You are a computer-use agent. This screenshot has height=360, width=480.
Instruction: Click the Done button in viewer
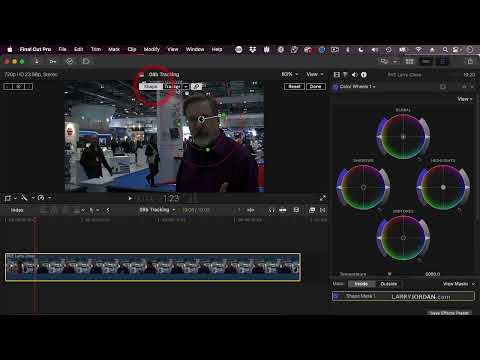tap(315, 86)
